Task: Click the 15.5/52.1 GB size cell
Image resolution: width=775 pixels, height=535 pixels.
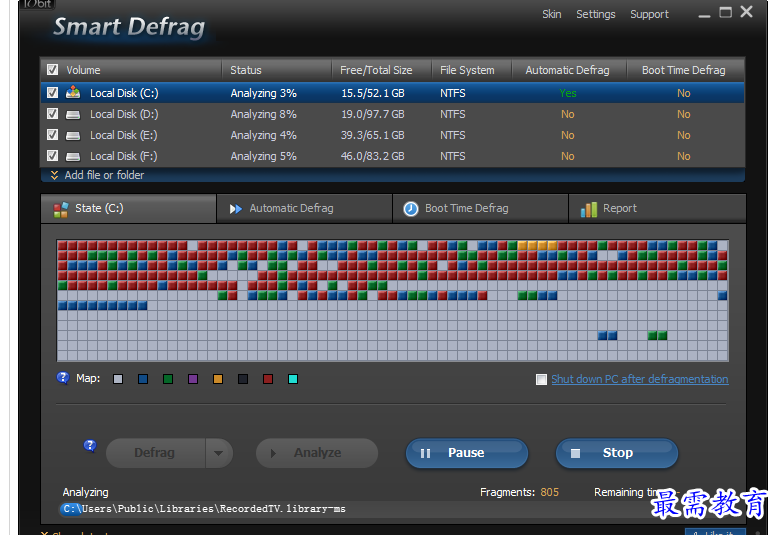Action: click(x=373, y=93)
